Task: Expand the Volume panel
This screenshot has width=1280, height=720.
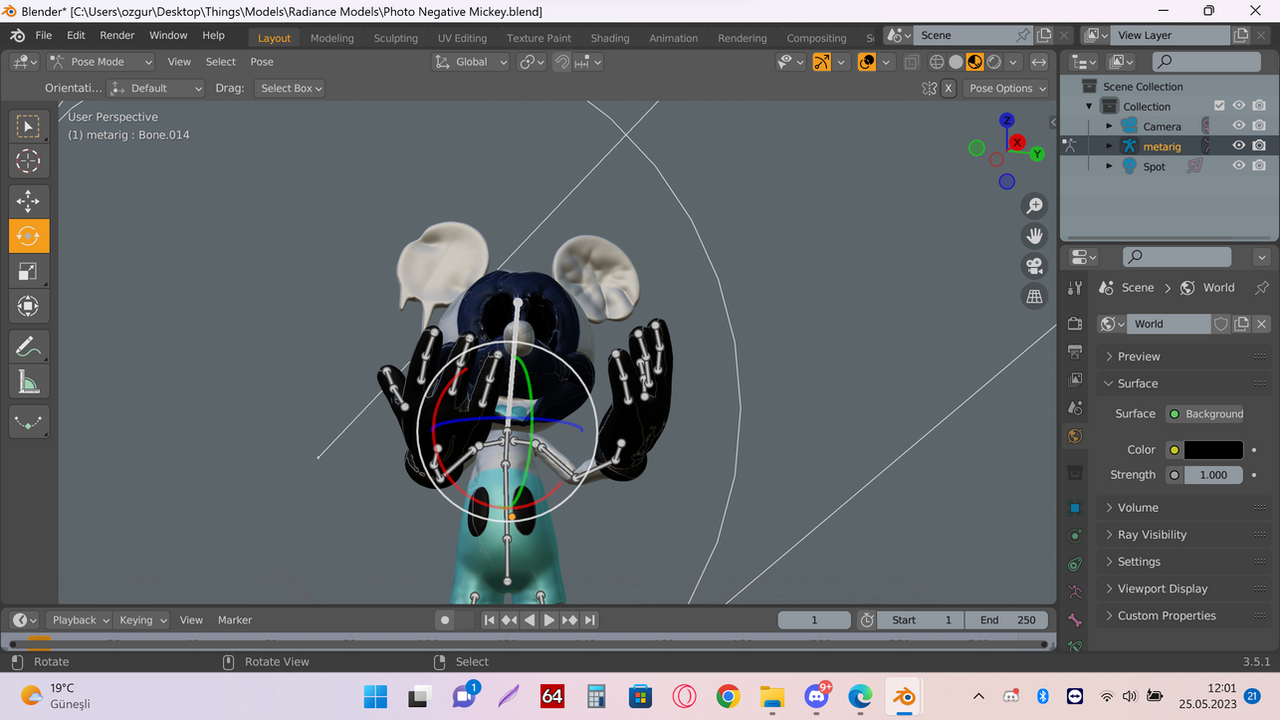Action: 1184,507
